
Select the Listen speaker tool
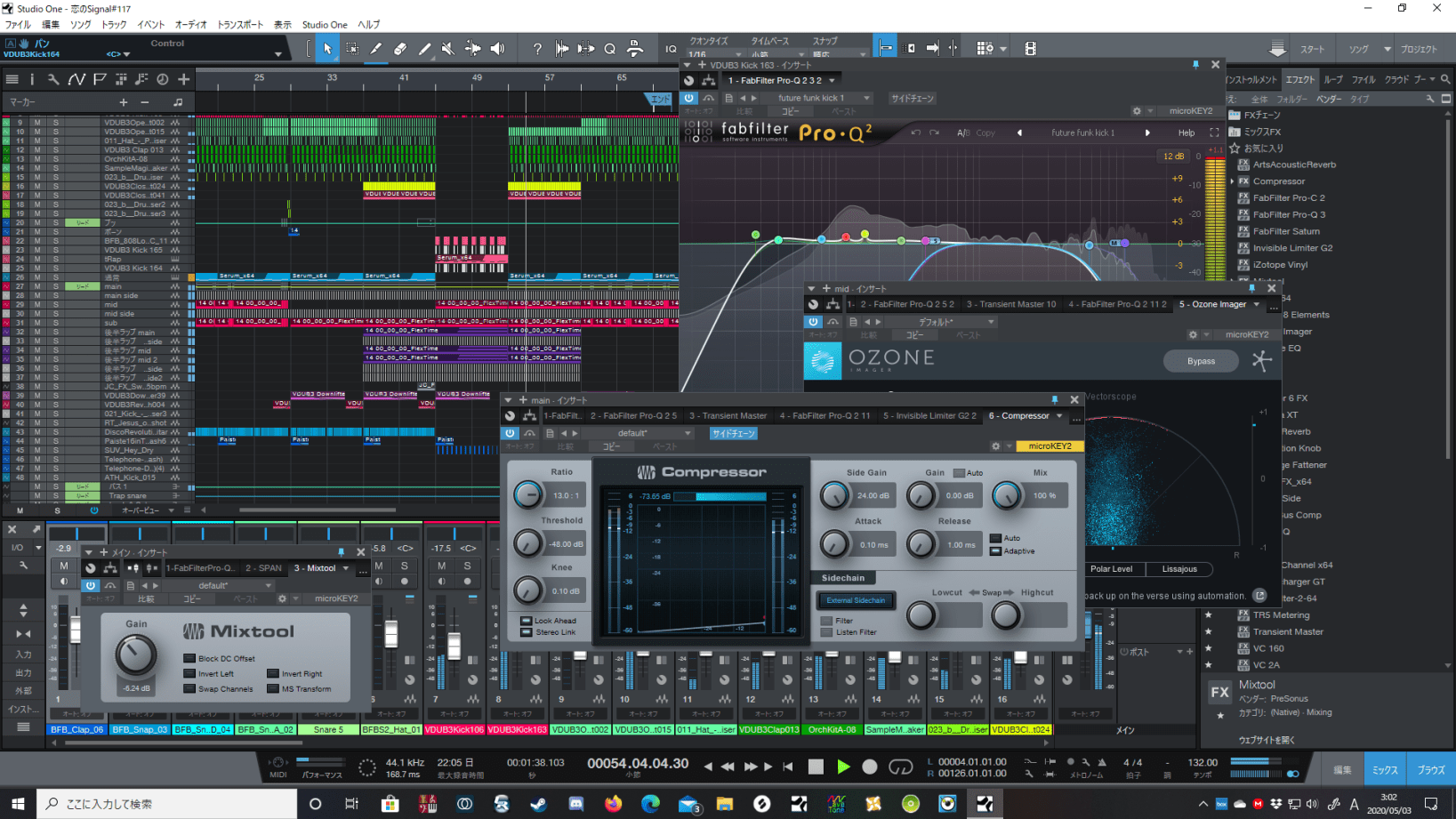point(497,49)
